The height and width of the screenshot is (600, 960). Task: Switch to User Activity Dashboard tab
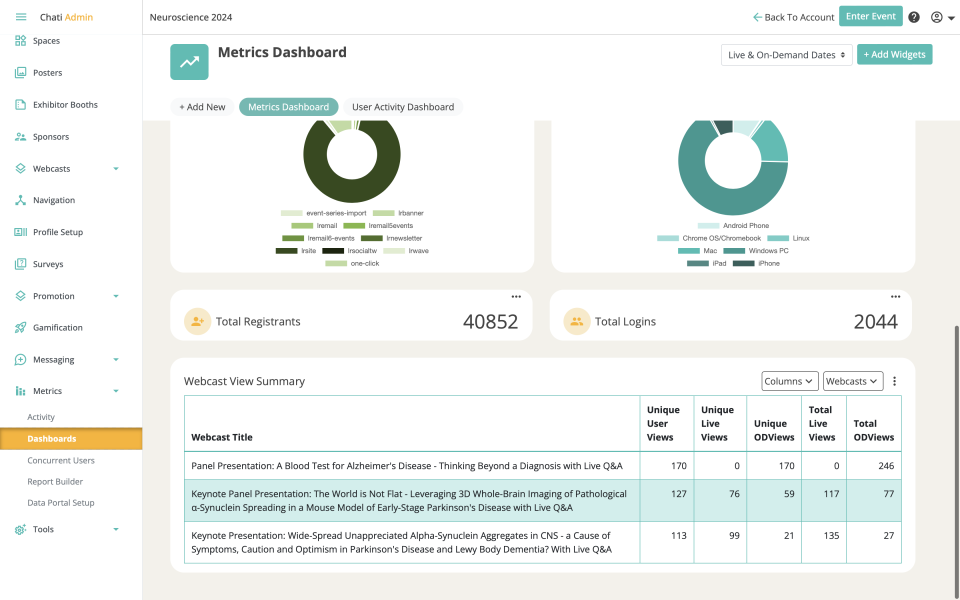403,107
